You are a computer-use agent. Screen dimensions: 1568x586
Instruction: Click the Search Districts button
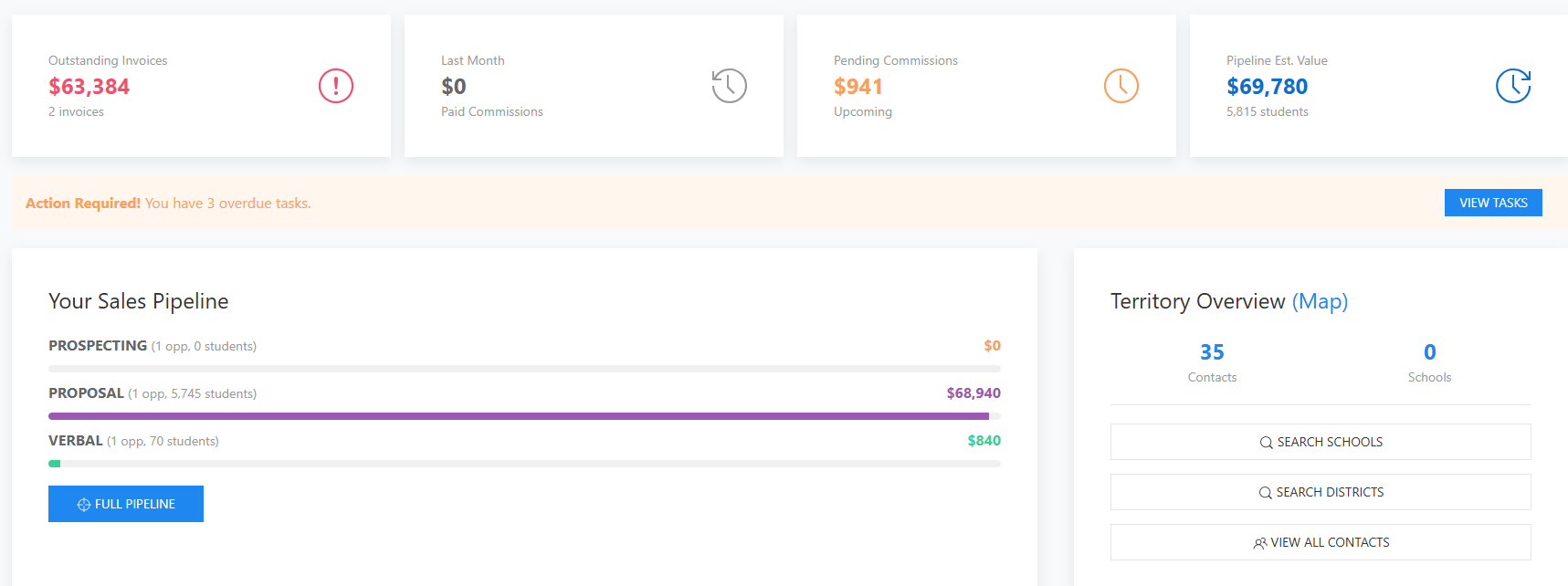coord(1321,492)
